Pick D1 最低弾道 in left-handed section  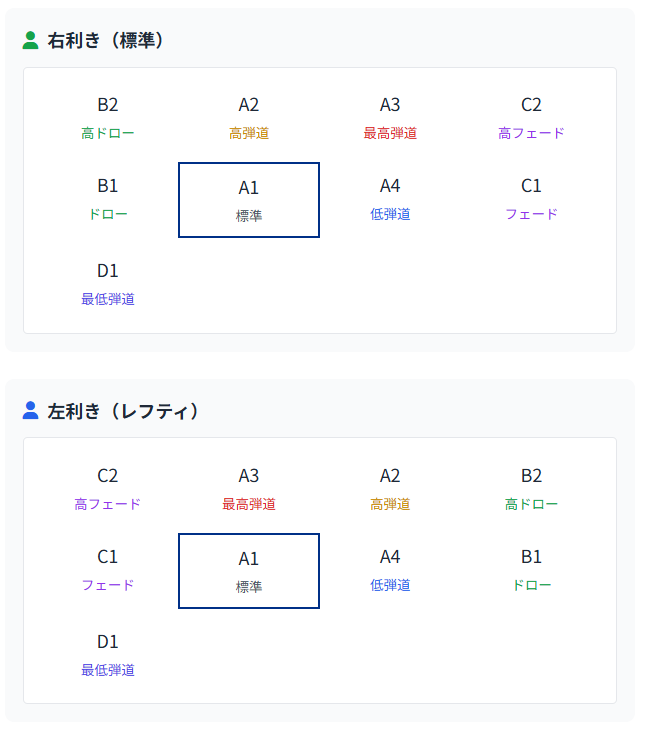[x=108, y=654]
